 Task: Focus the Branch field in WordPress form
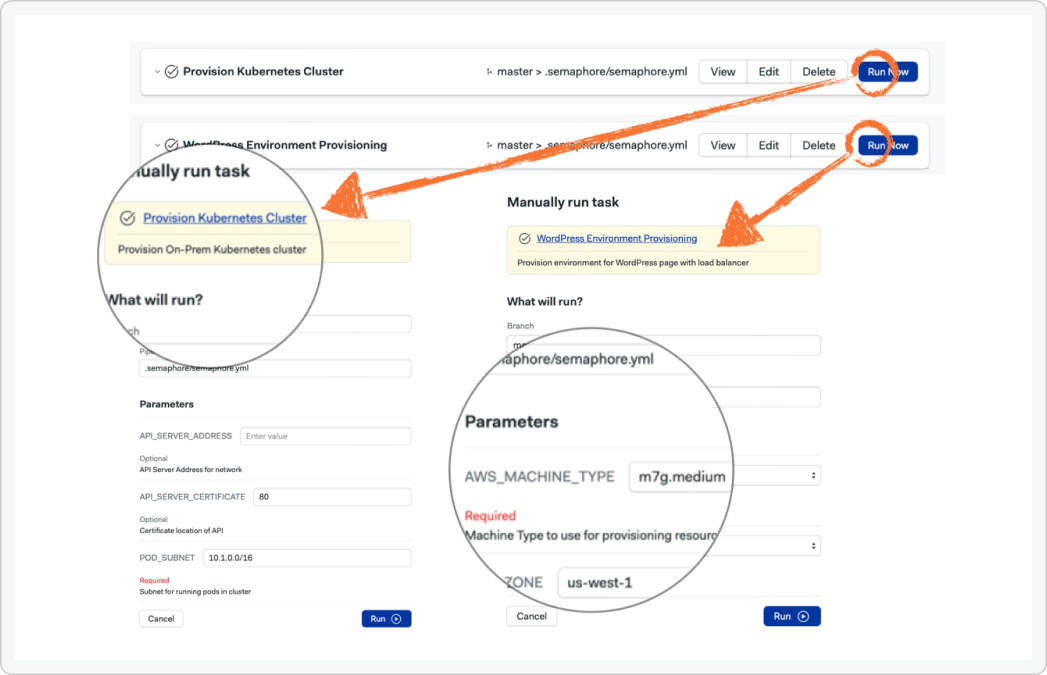[664, 346]
